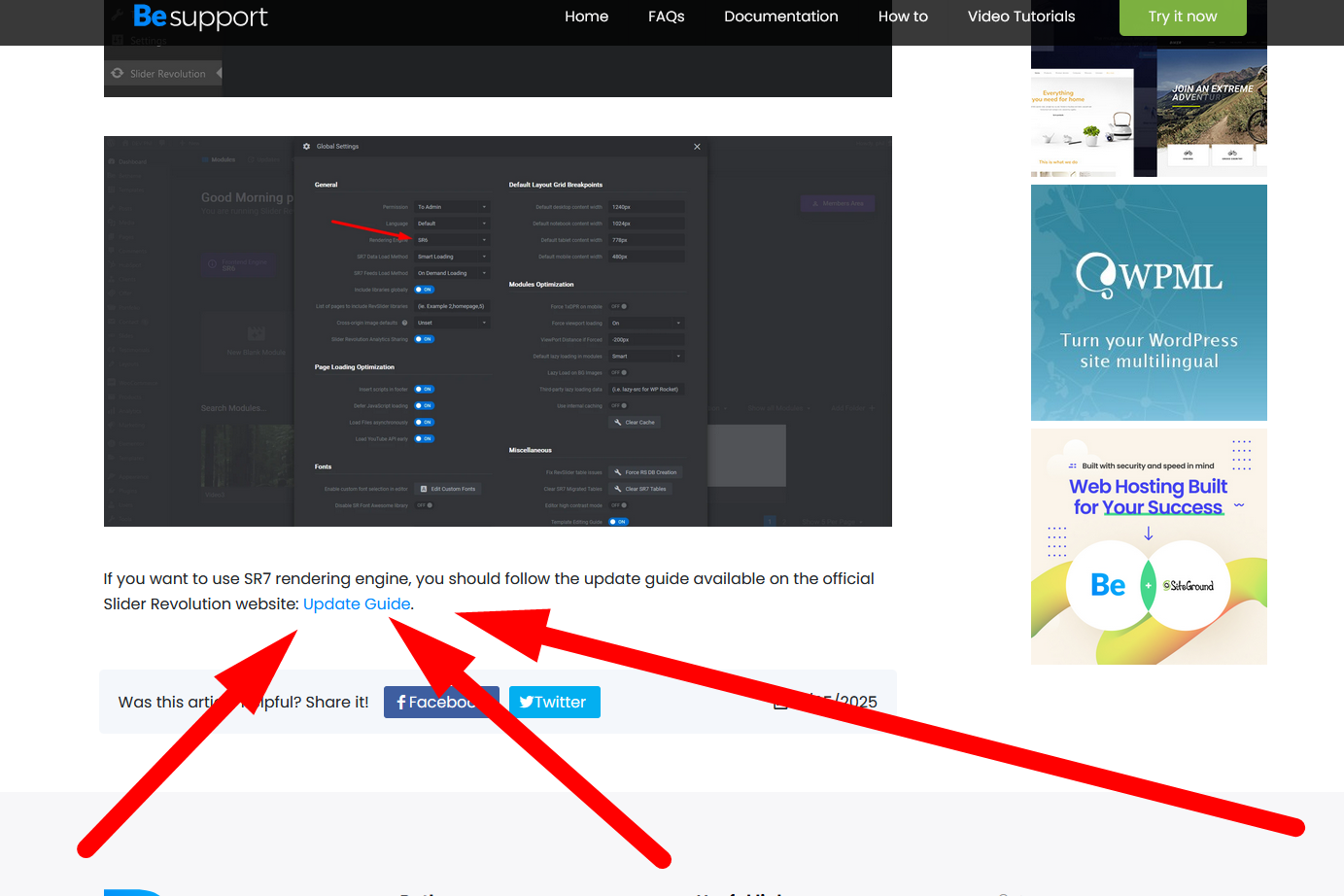Image resolution: width=1344 pixels, height=896 pixels.
Task: Open the Documentation nav item
Action: coord(780,17)
